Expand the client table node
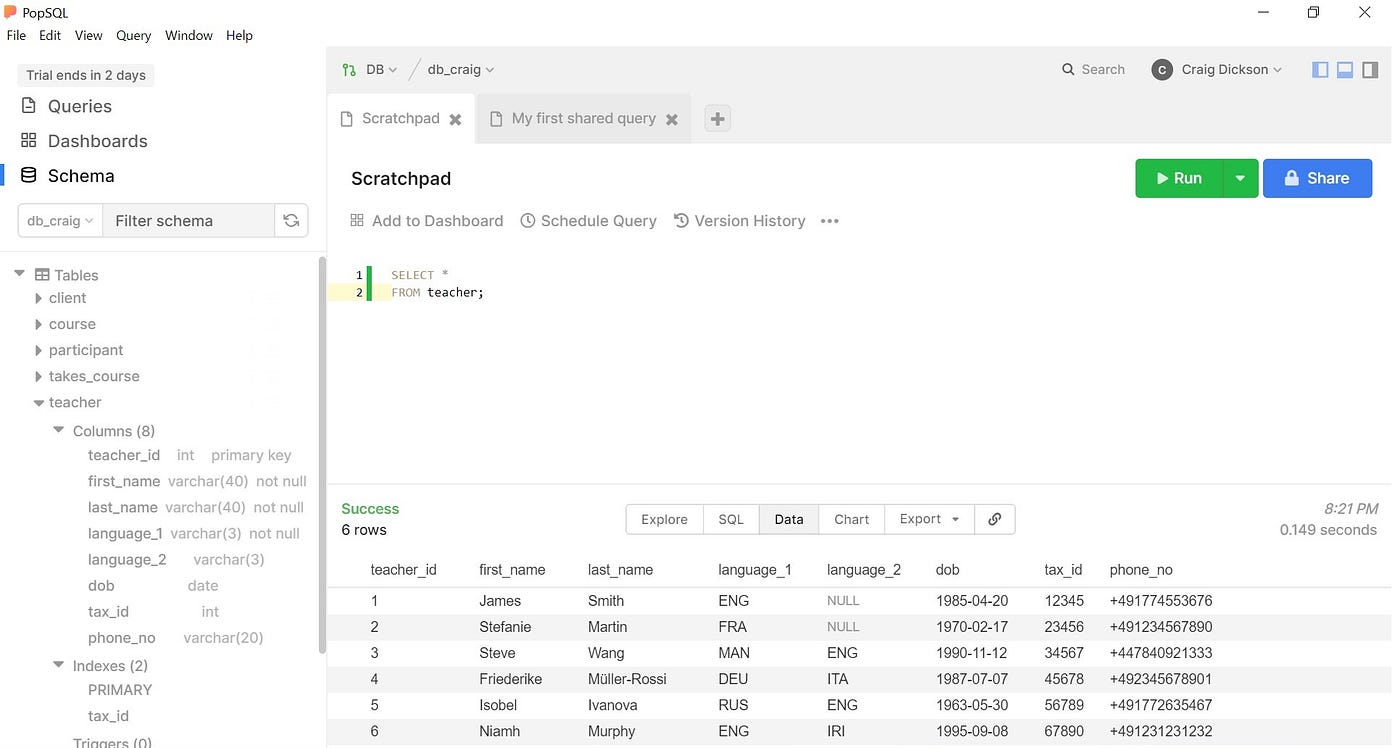 pos(38,298)
